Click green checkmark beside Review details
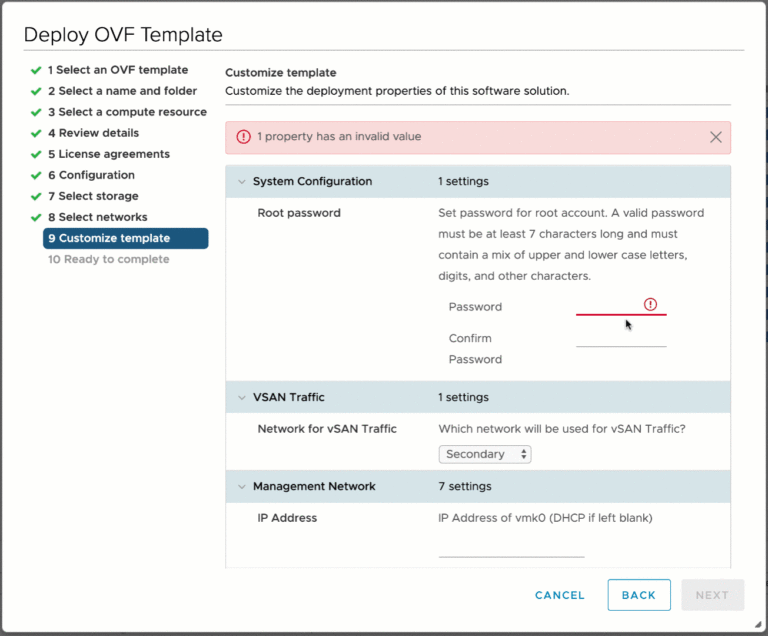768x636 pixels. tap(36, 133)
